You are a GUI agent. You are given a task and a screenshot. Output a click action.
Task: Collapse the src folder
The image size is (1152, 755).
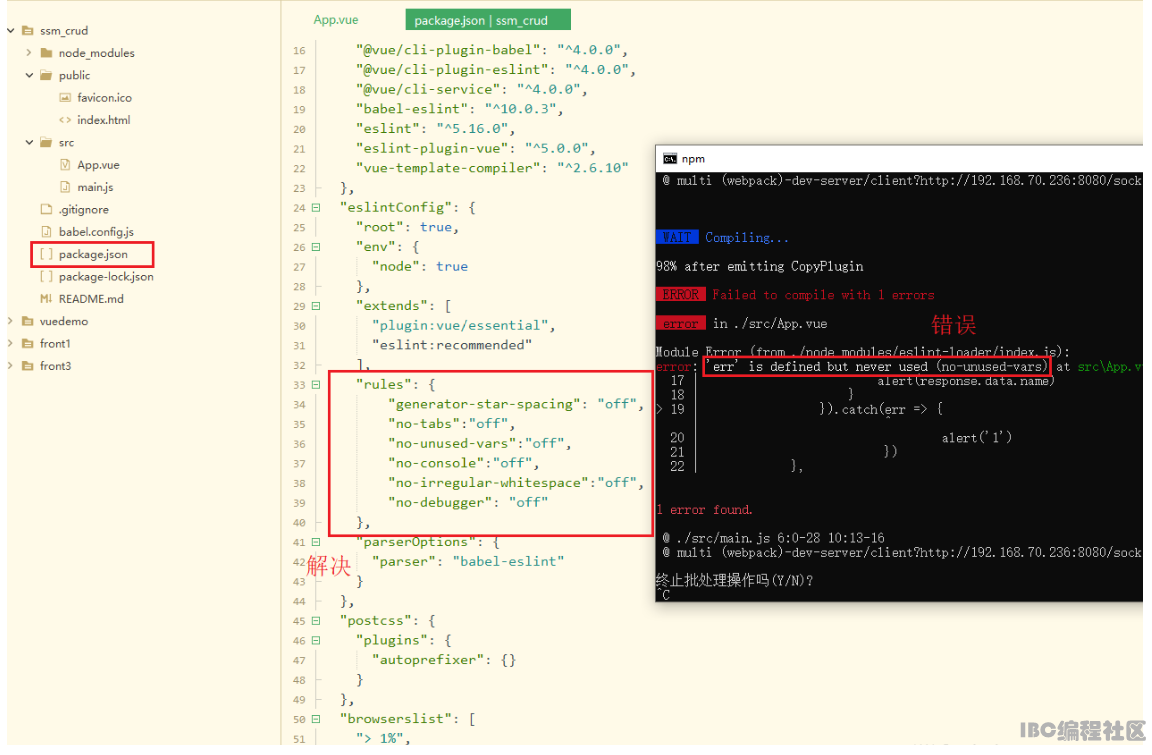click(29, 142)
